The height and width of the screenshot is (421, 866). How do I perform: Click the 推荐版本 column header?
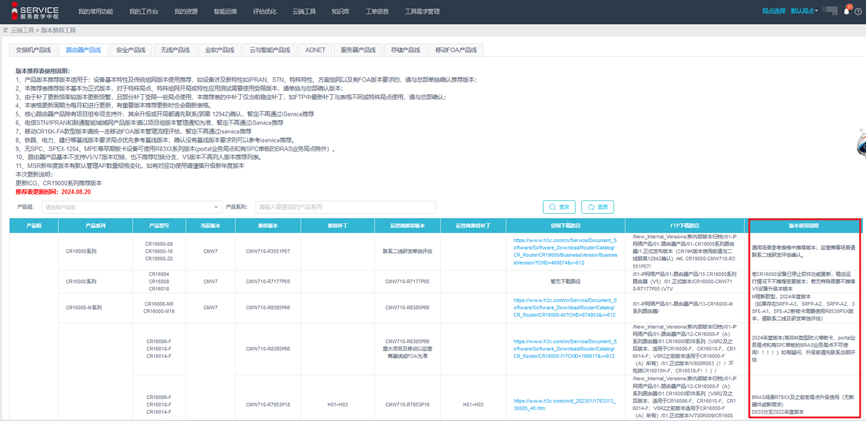point(268,226)
